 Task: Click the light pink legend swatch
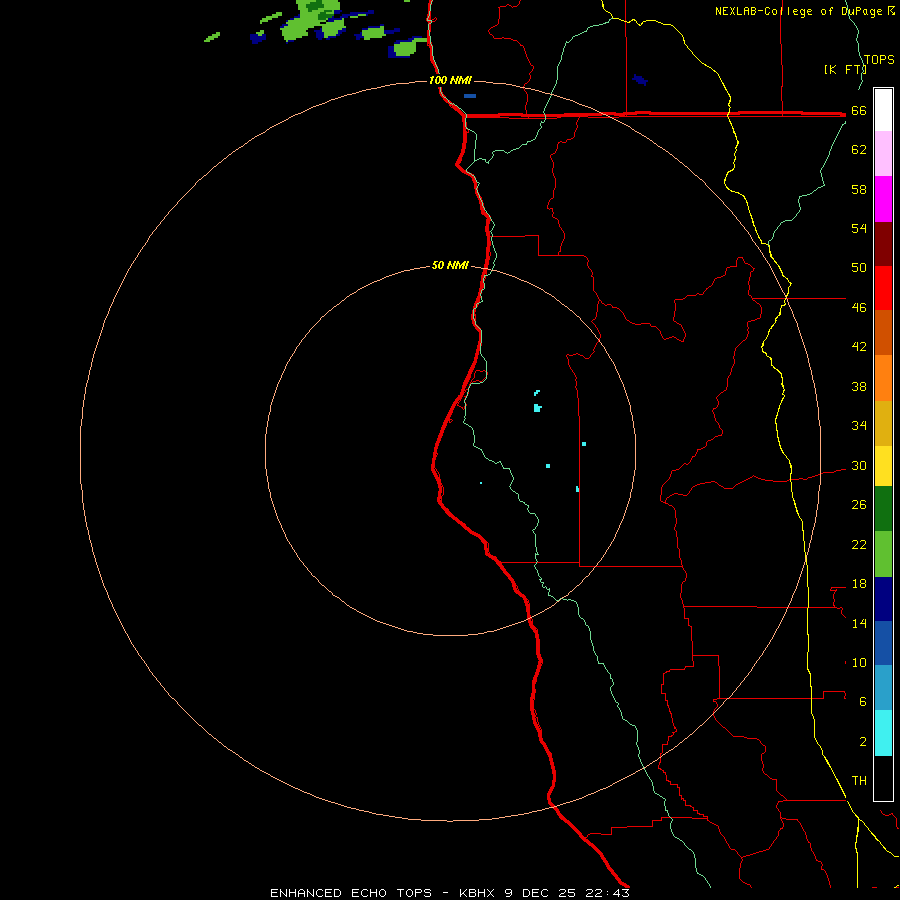[x=883, y=153]
